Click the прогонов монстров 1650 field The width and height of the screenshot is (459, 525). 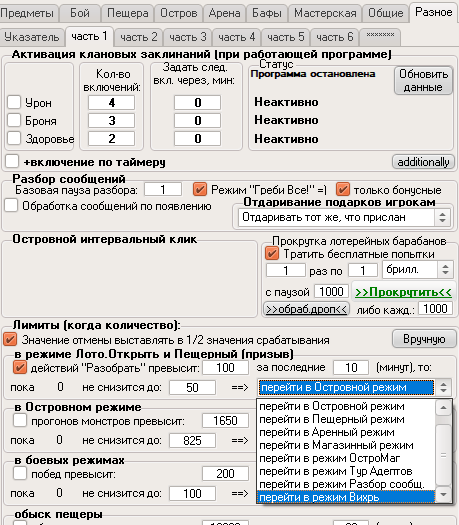[x=225, y=421]
